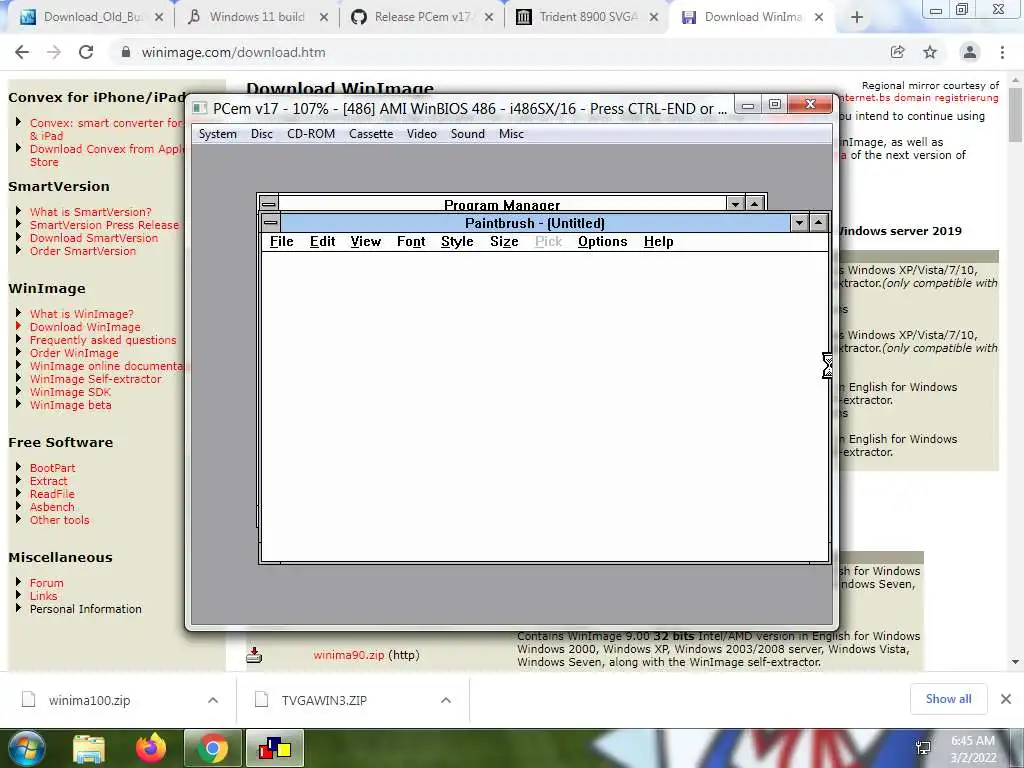The width and height of the screenshot is (1024, 768).
Task: Switch to Trident 8900 SVGA tab
Action: 587,17
